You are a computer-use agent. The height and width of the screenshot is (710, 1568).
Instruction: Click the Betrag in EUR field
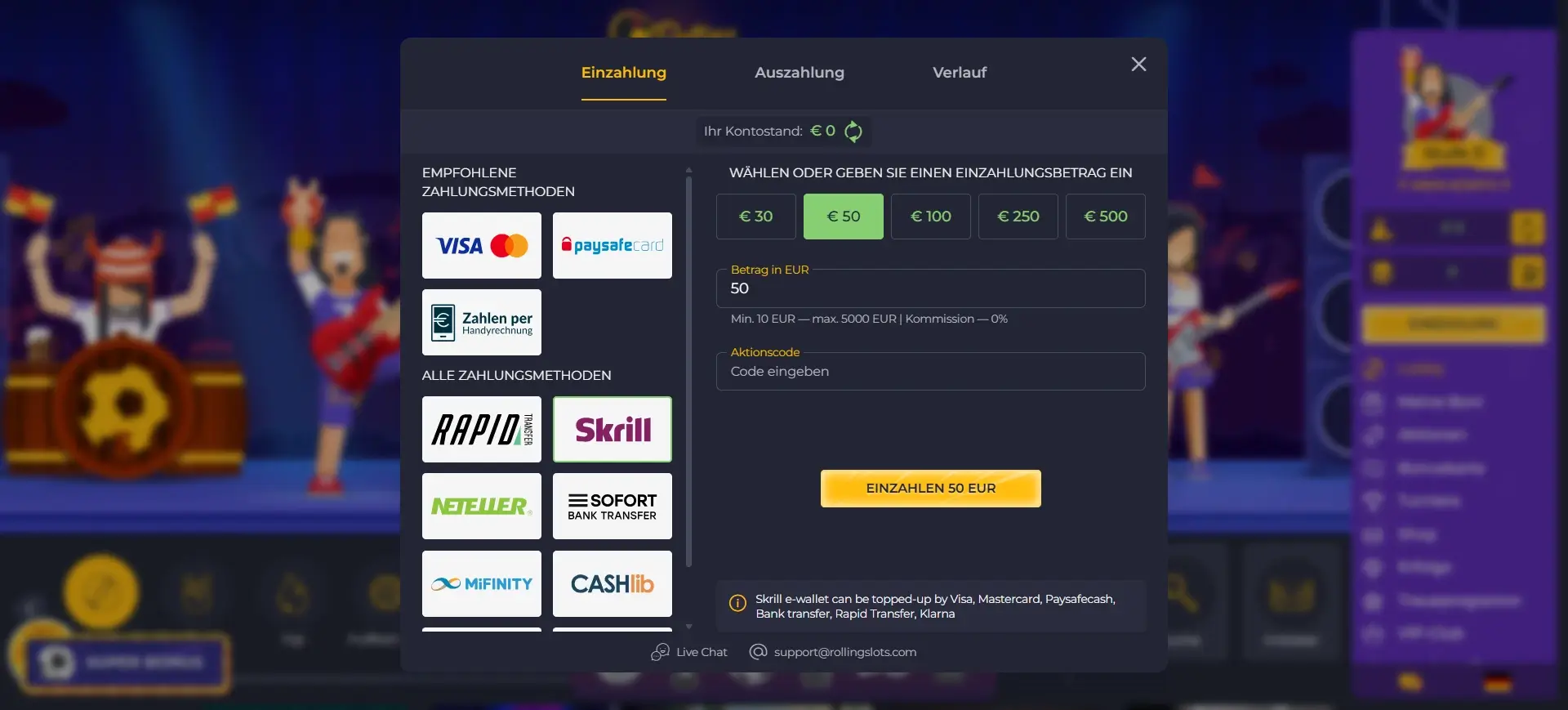pos(931,288)
